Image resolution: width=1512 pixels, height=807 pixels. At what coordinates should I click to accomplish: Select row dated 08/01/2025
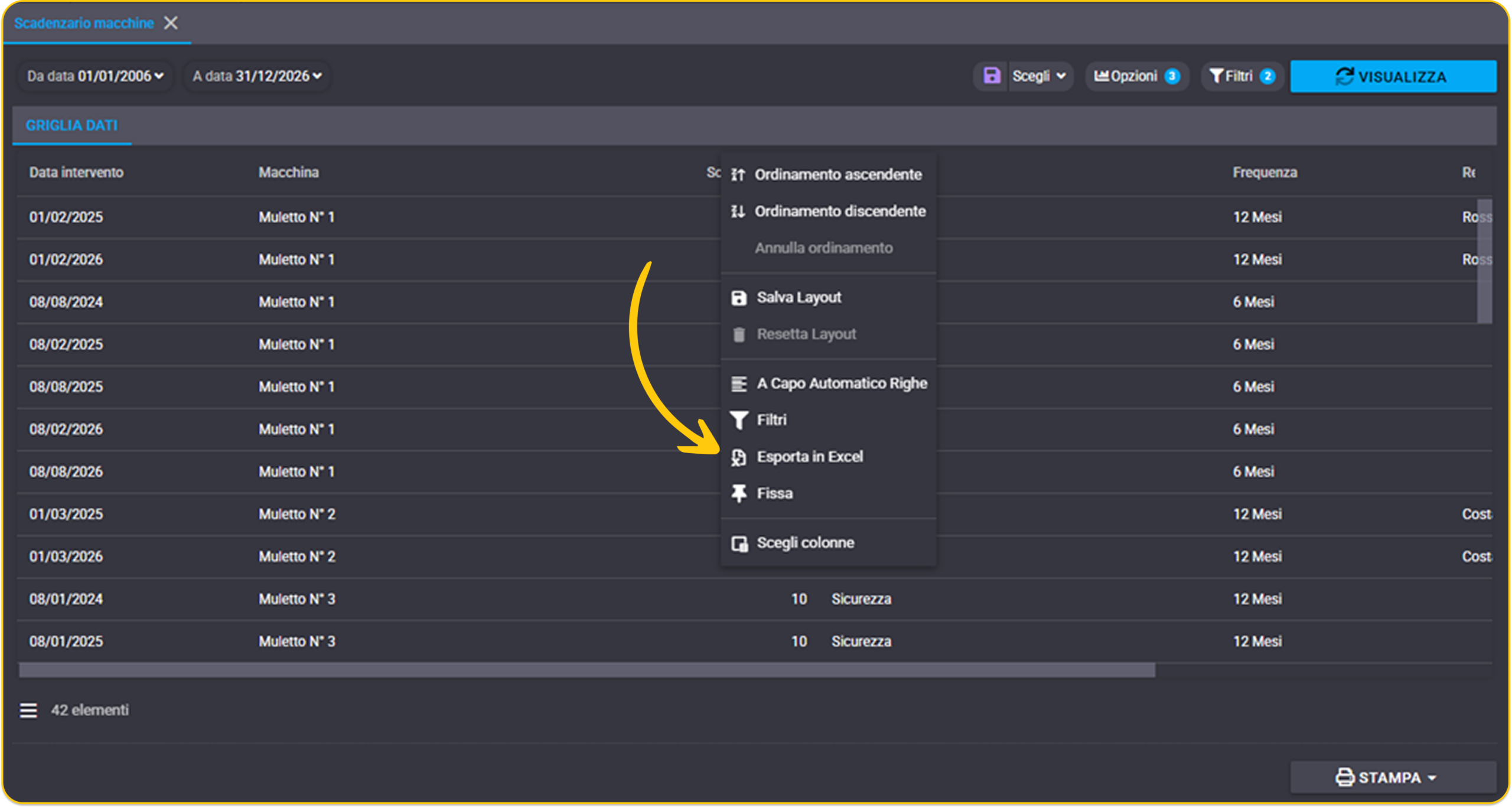click(x=754, y=642)
